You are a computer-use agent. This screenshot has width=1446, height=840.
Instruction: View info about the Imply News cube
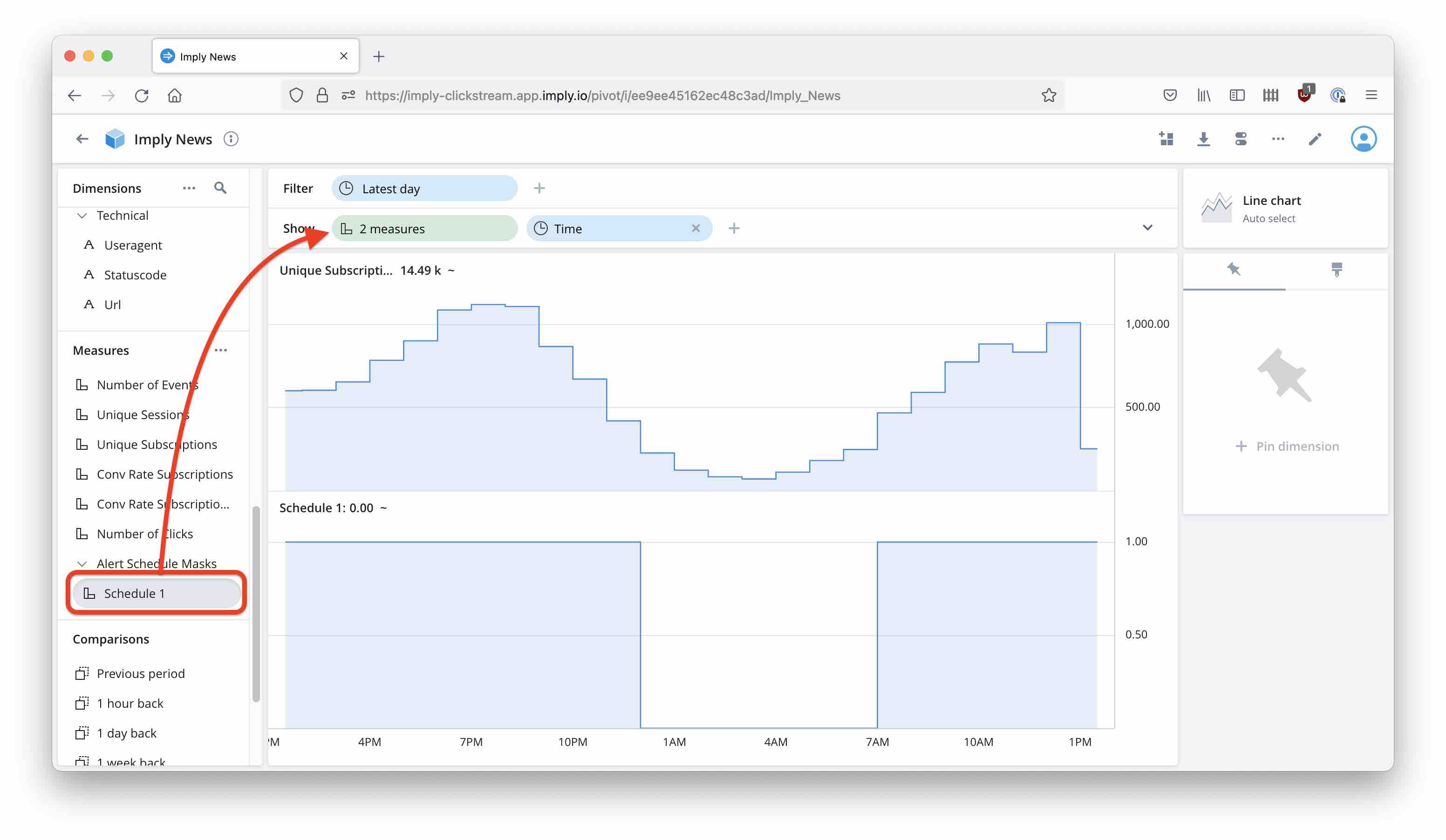pos(231,139)
